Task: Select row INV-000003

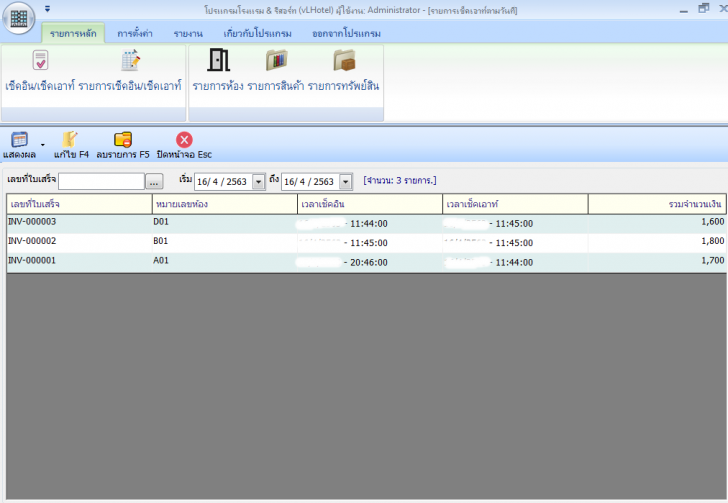Action: 366,223
